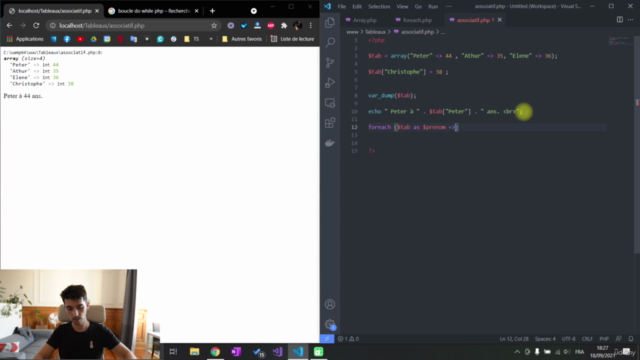Screen dimensions: 640x360
Task: Open the TS bookmarks folder
Action: point(191,39)
